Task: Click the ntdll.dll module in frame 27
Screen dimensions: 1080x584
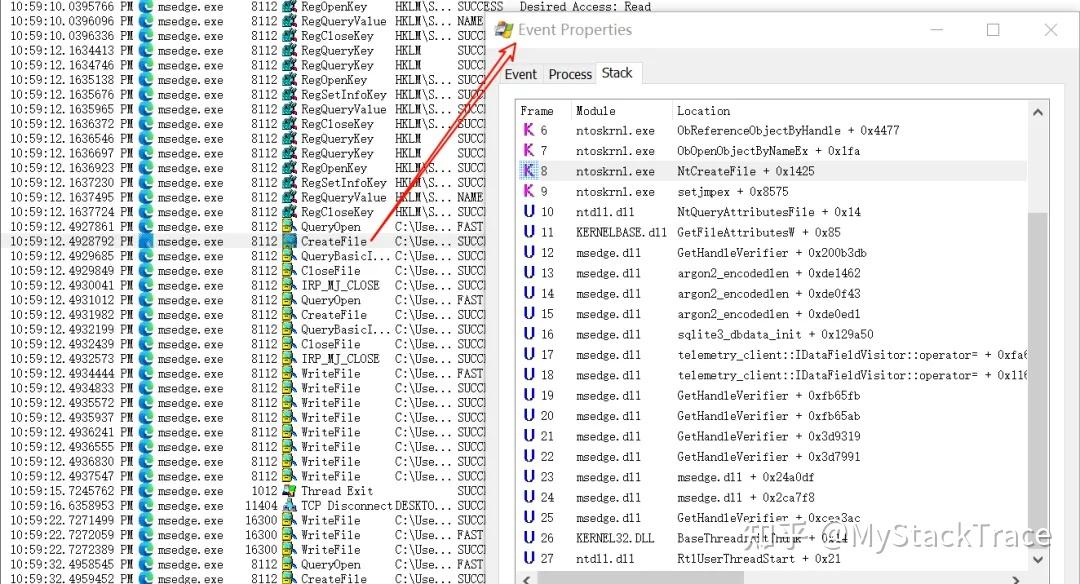Action: pos(605,559)
